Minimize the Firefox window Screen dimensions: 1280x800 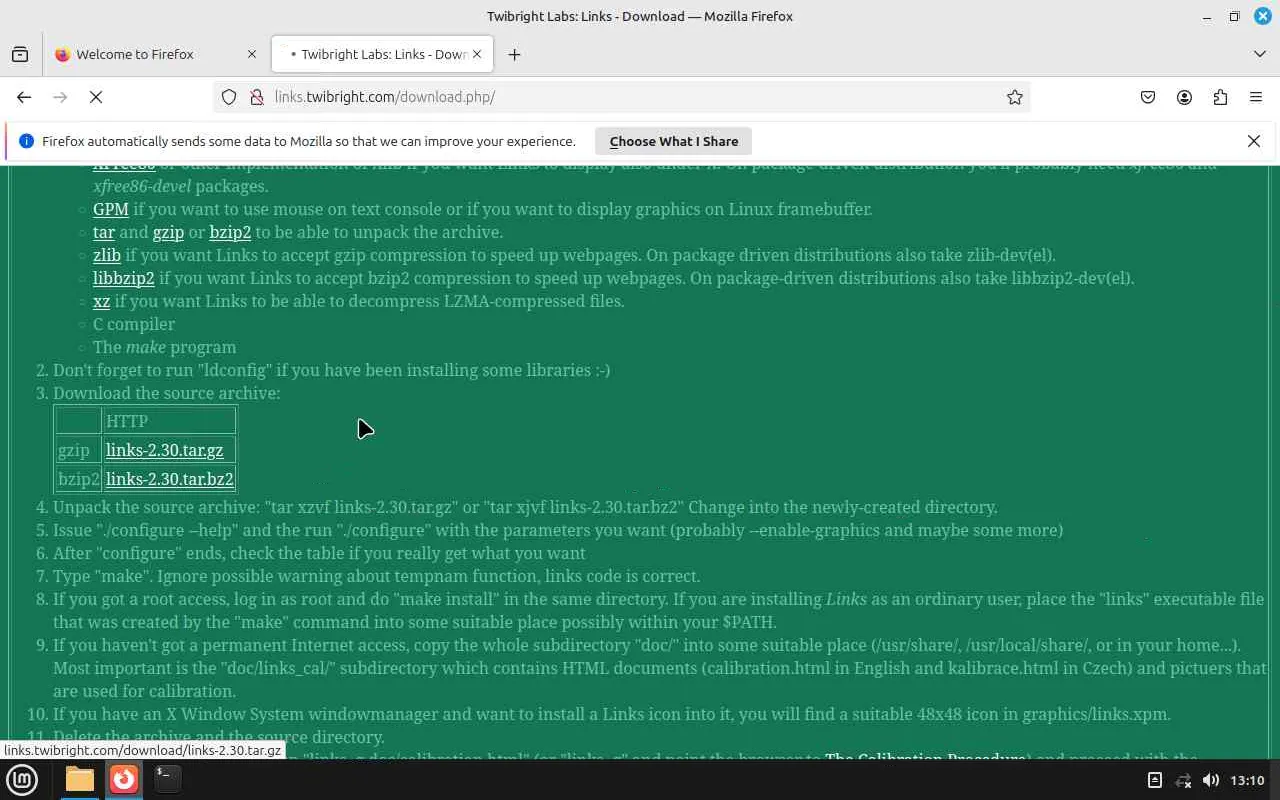1208,16
